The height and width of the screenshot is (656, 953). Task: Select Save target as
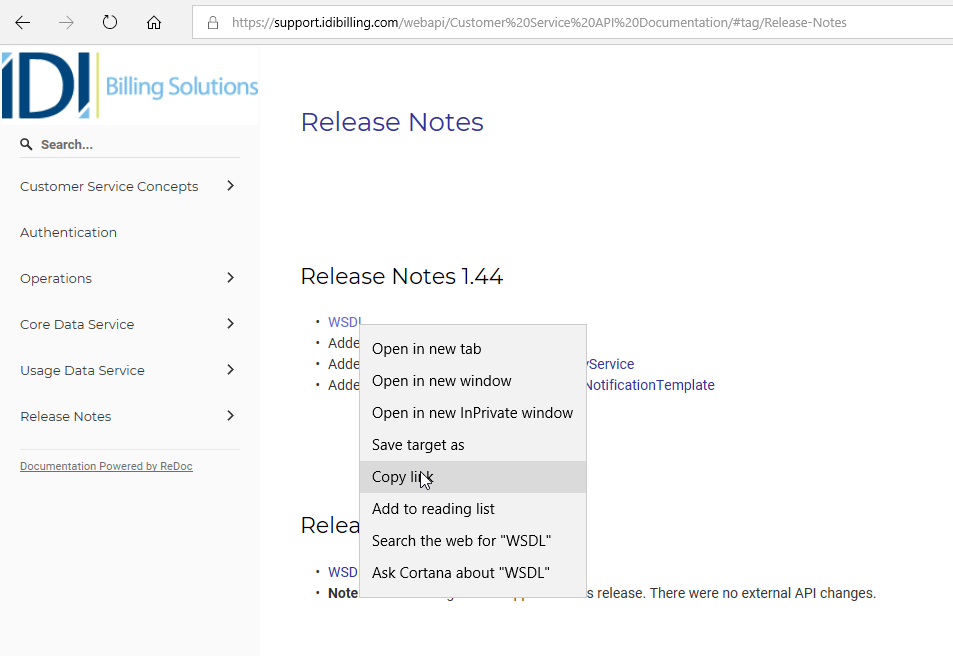pyautogui.click(x=418, y=445)
